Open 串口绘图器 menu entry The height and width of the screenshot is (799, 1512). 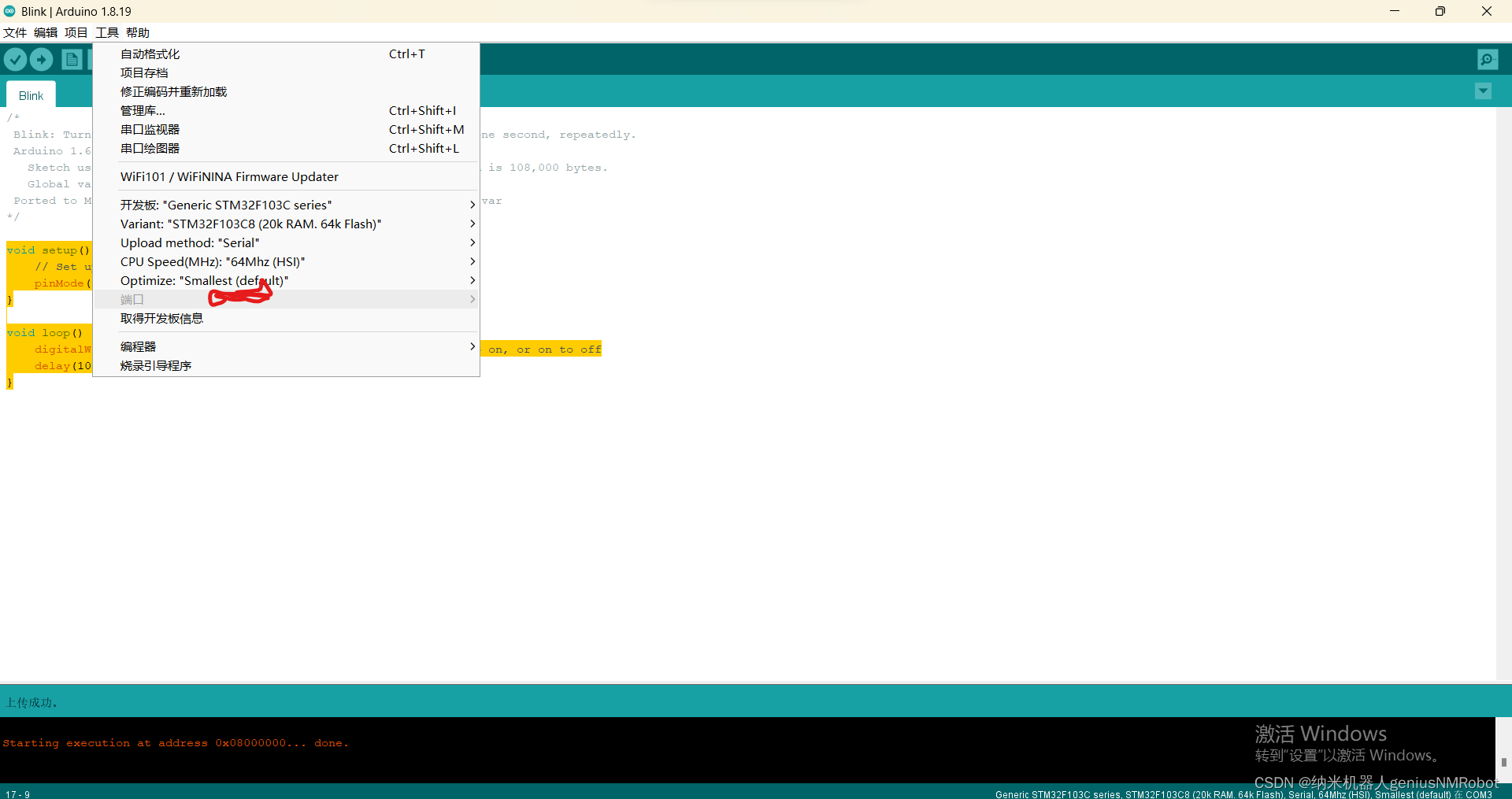pos(287,149)
